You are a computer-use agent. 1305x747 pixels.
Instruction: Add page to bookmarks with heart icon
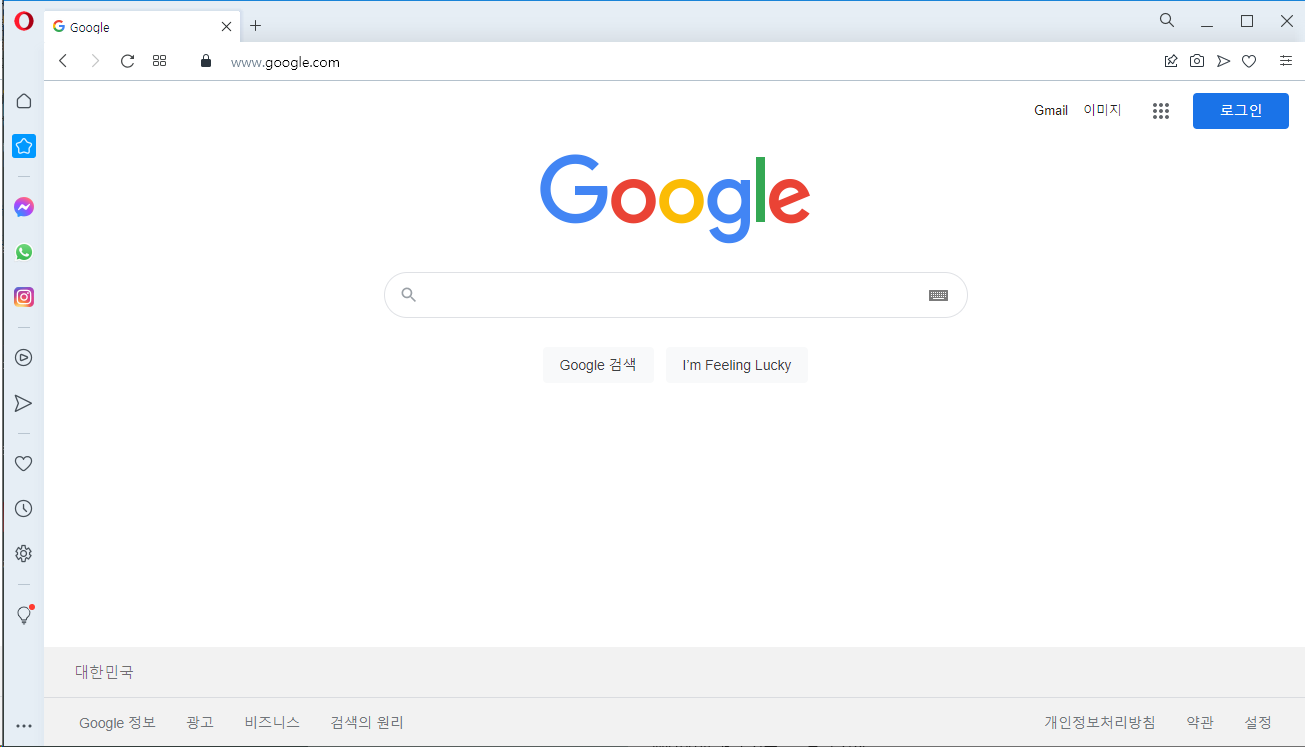coord(1249,61)
